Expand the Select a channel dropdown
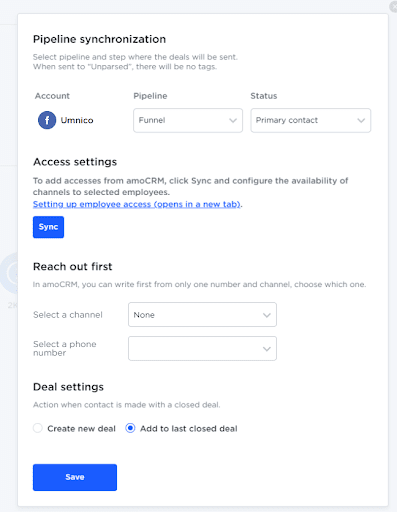The image size is (397, 512). point(202,315)
